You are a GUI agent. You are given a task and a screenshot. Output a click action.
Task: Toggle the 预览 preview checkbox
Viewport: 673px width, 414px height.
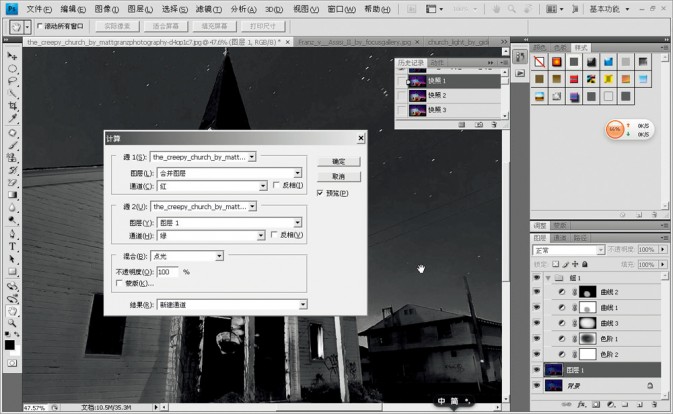[x=320, y=193]
